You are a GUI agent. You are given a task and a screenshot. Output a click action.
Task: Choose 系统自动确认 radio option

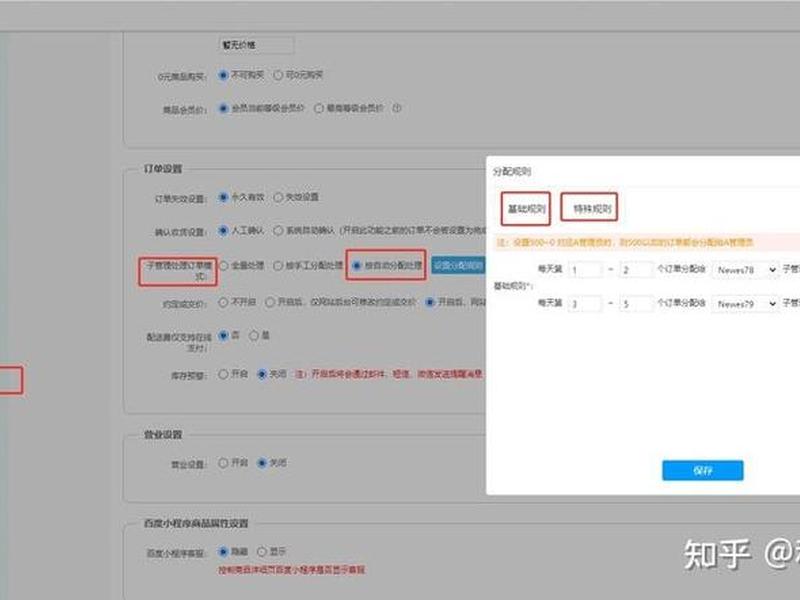point(278,231)
